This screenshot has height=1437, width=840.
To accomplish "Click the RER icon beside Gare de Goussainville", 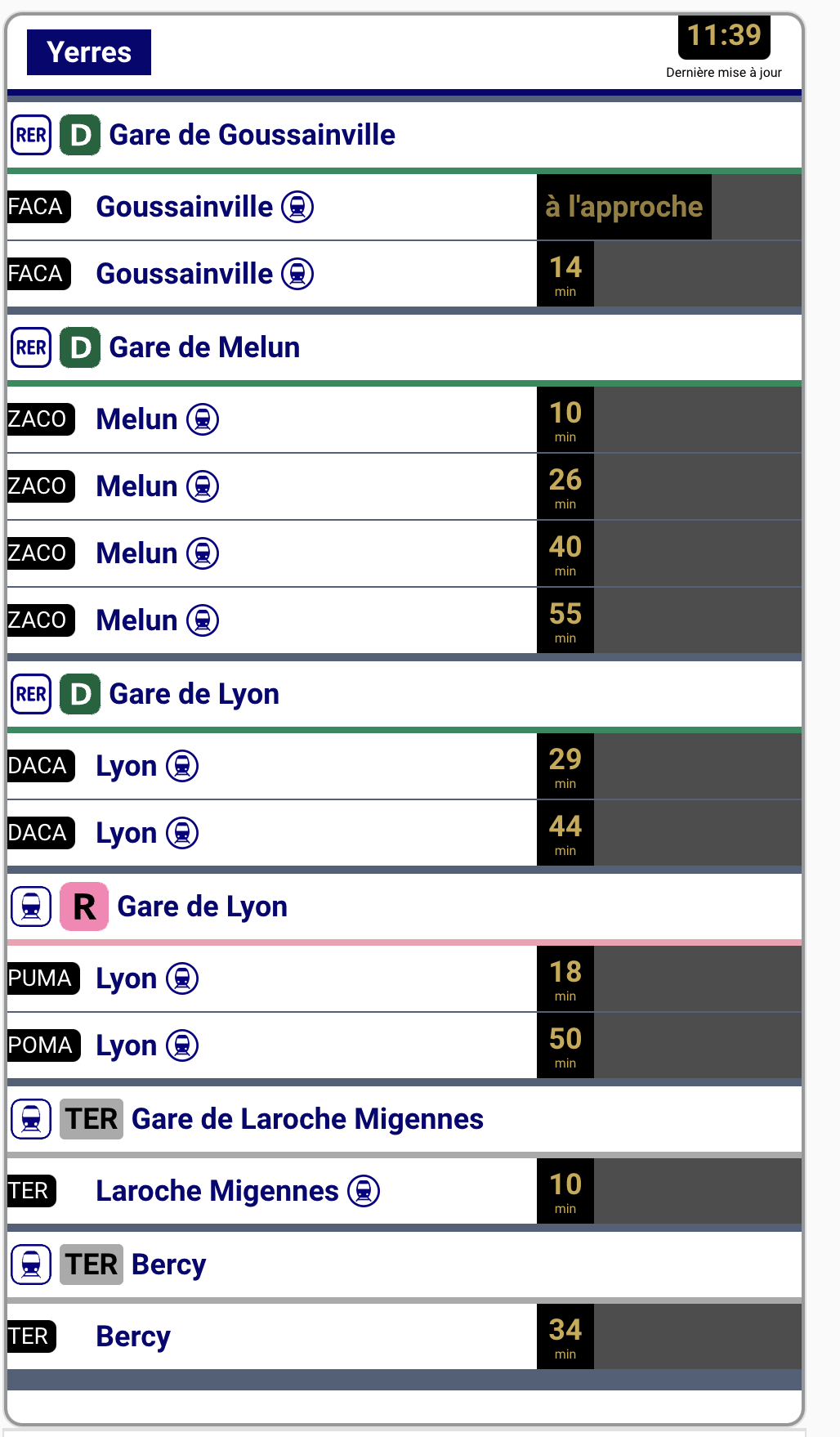I will click(31, 135).
